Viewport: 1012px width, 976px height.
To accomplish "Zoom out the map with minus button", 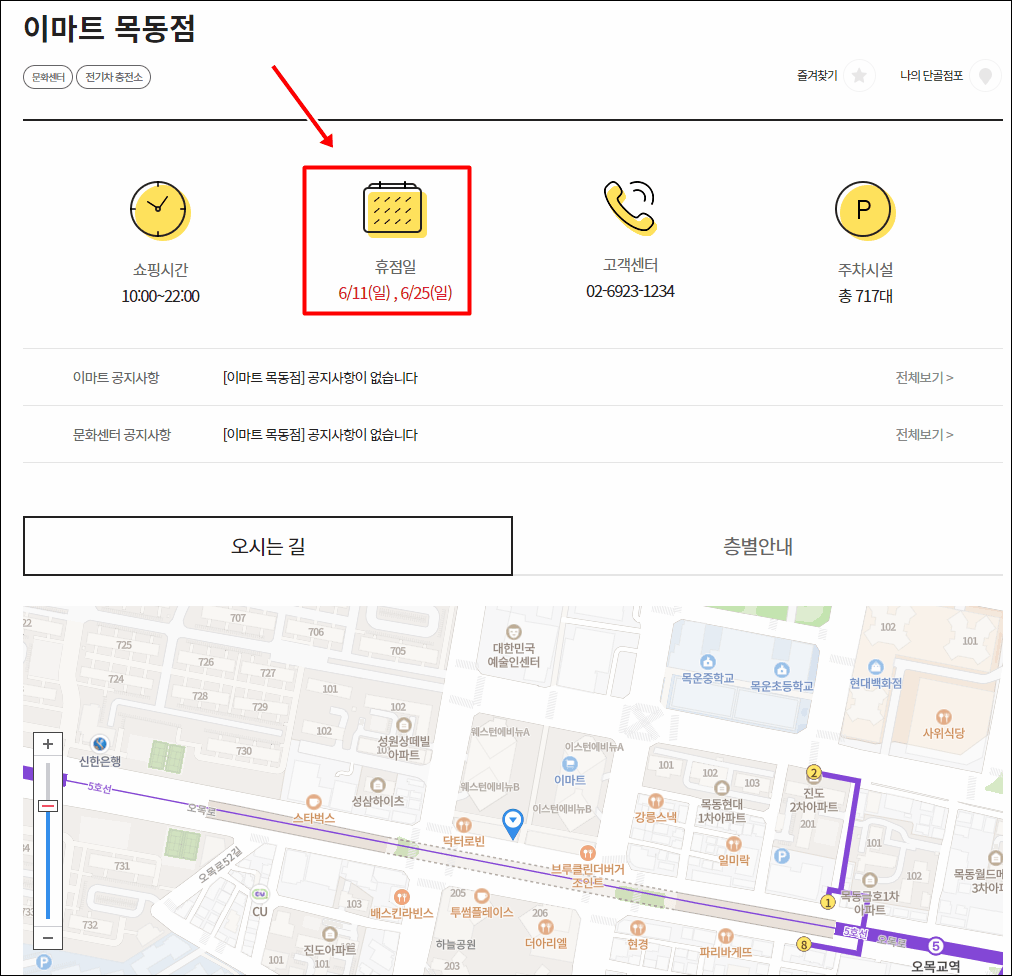I will [x=48, y=937].
